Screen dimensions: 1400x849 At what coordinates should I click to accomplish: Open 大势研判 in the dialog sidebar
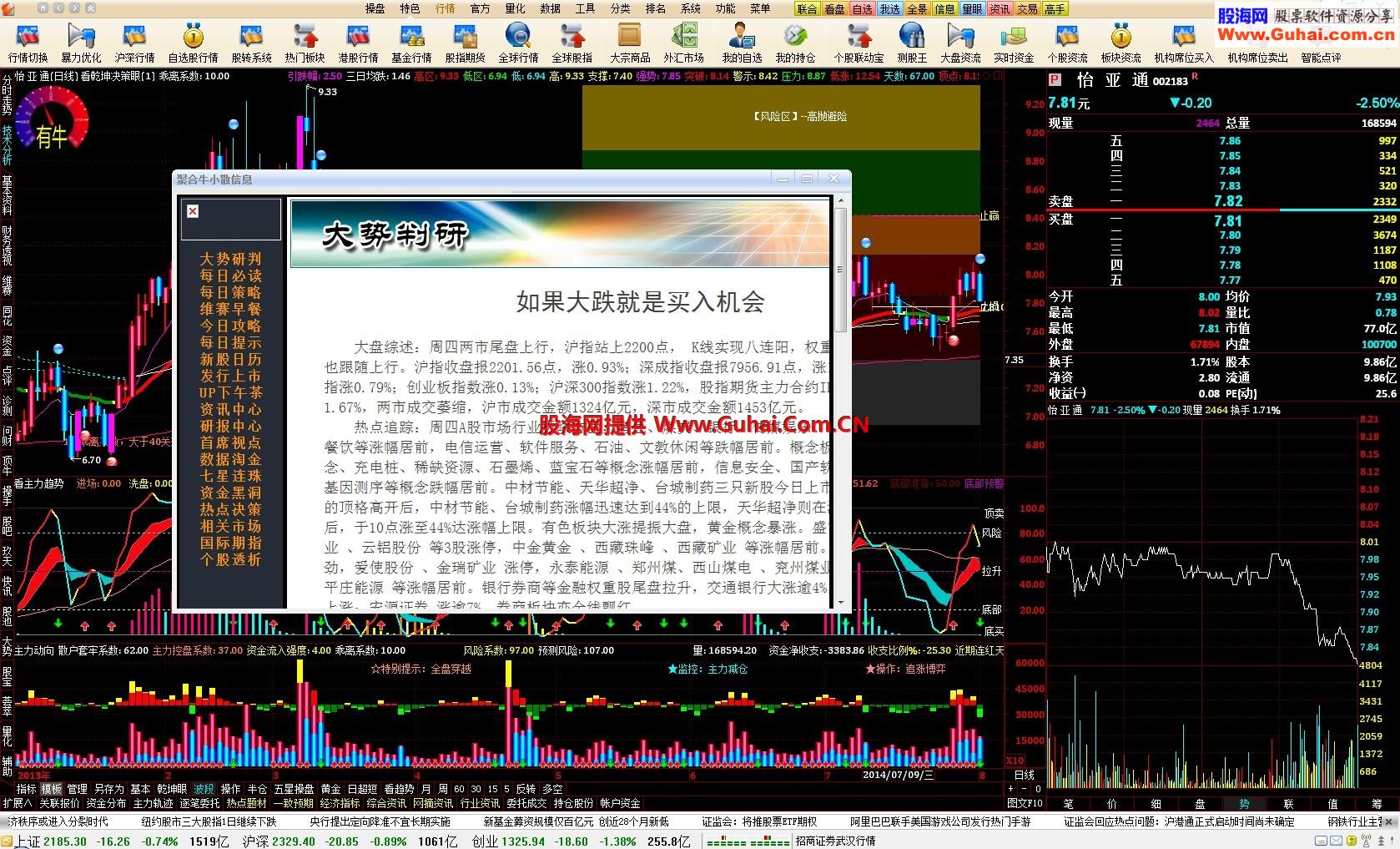pyautogui.click(x=230, y=259)
